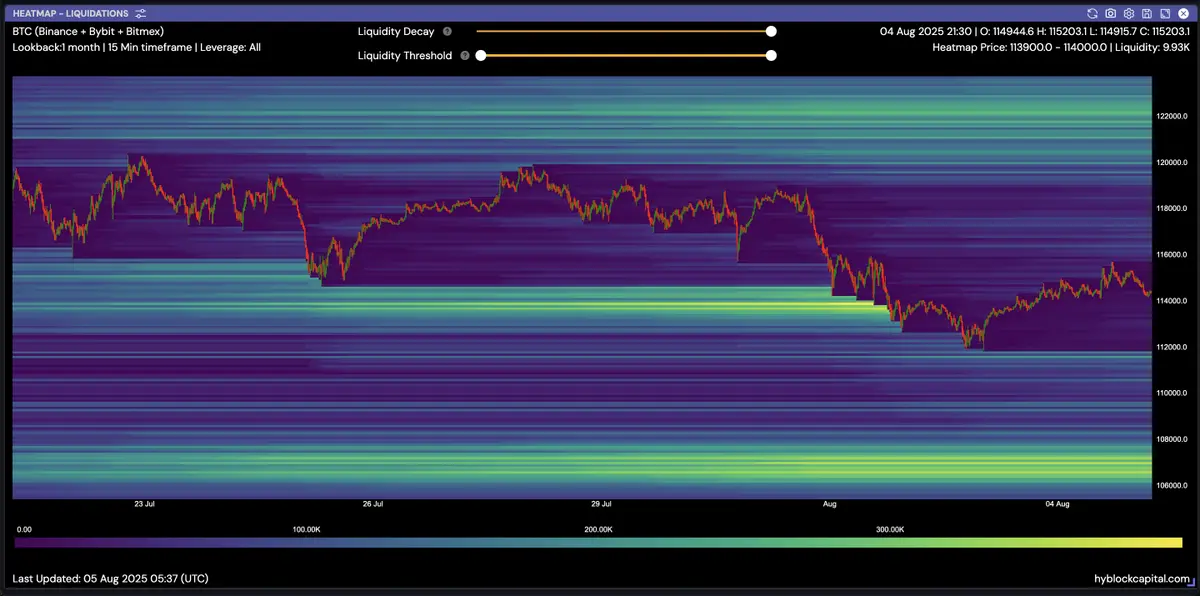Click the Liquidity Decay label
The width and height of the screenshot is (1200, 596).
(x=396, y=31)
